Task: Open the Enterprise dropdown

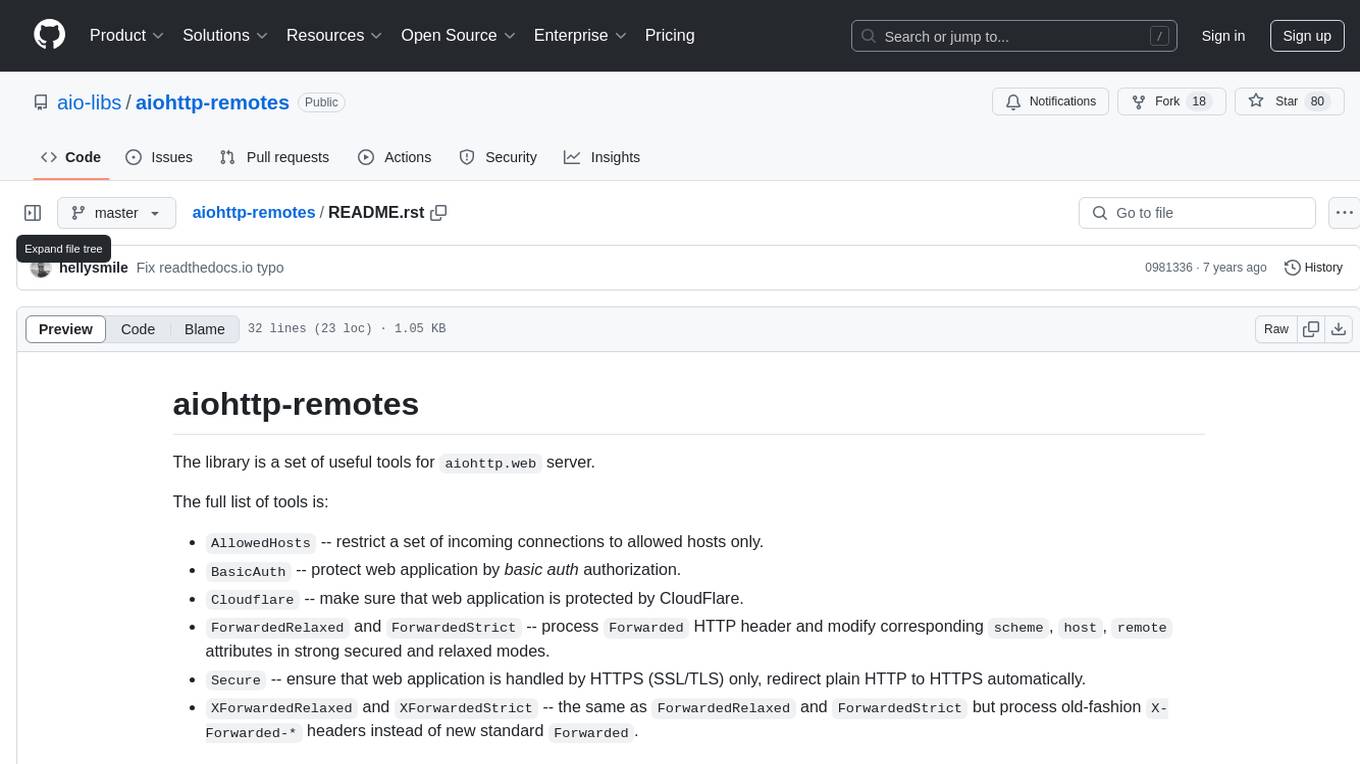Action: point(580,35)
